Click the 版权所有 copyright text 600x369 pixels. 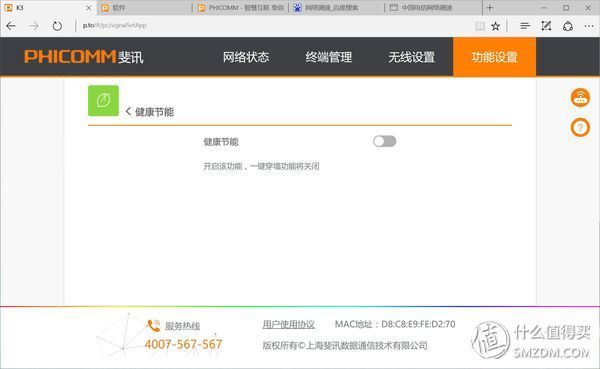345,346
